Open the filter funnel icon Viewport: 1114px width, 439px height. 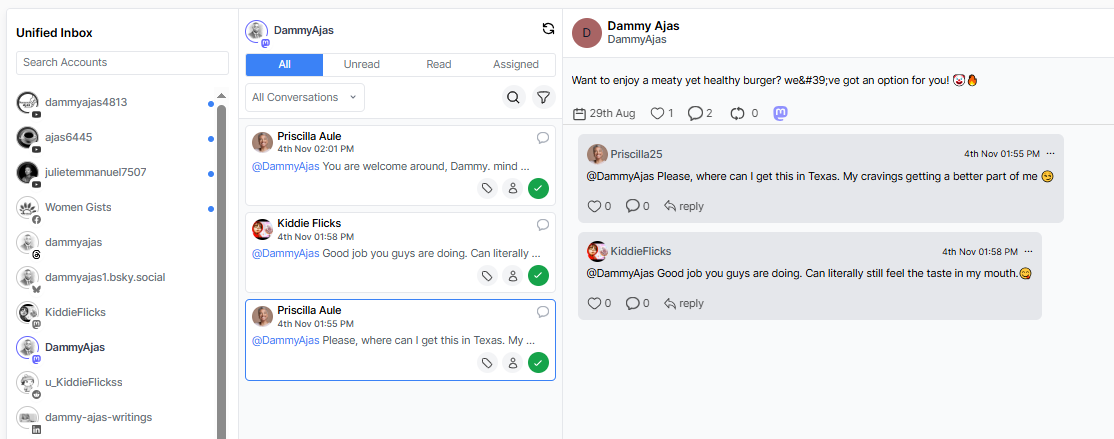(x=543, y=97)
